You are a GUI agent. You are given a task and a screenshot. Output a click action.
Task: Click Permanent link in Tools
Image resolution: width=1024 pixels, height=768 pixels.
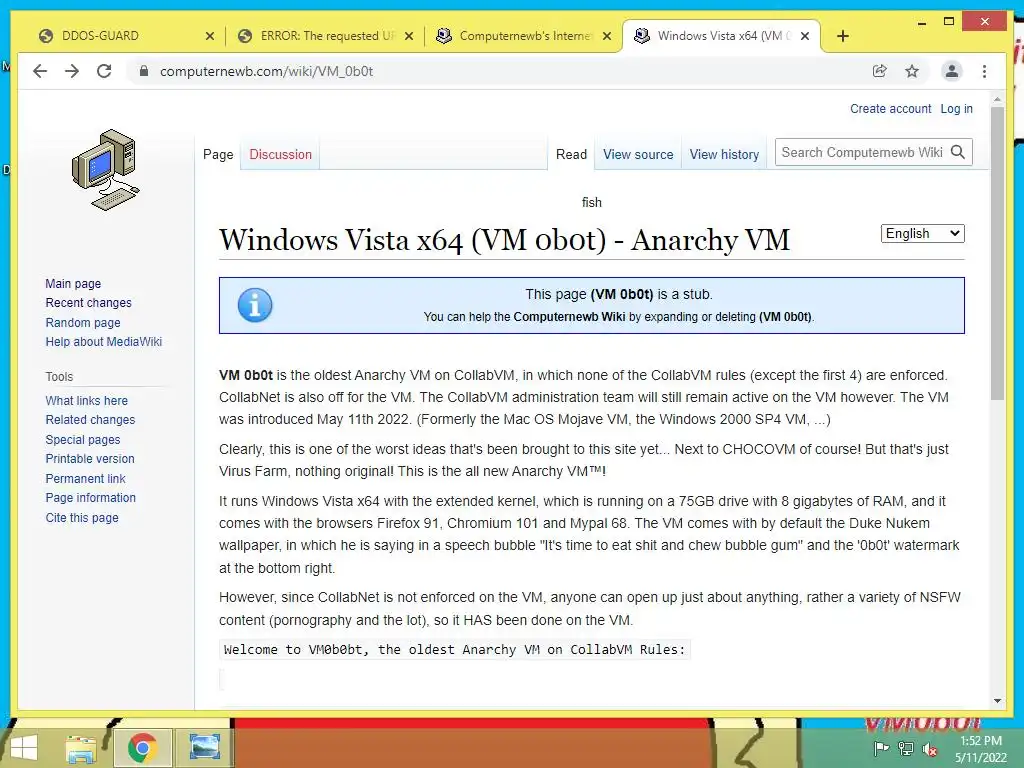(85, 479)
